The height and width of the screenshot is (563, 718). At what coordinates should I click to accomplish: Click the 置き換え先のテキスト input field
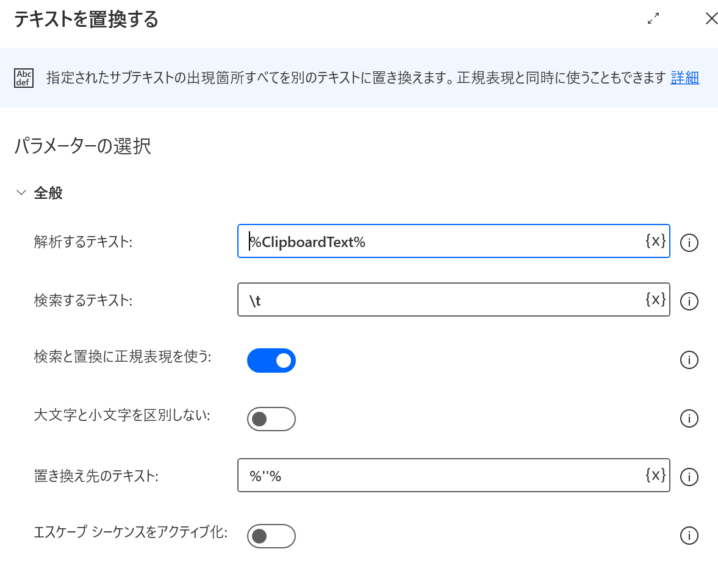point(453,476)
